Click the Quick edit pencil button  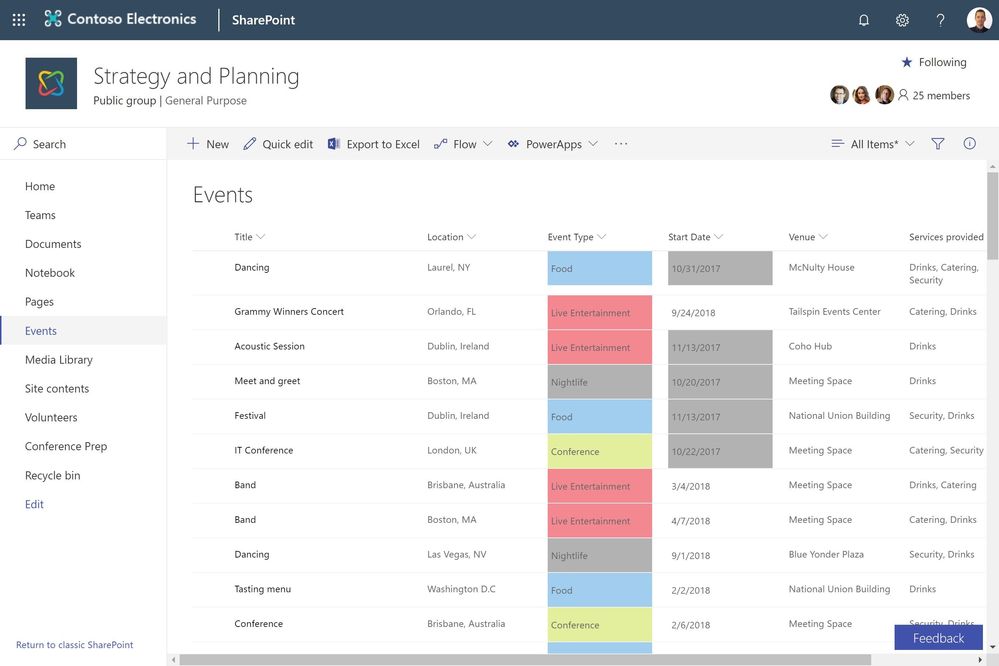click(x=278, y=144)
